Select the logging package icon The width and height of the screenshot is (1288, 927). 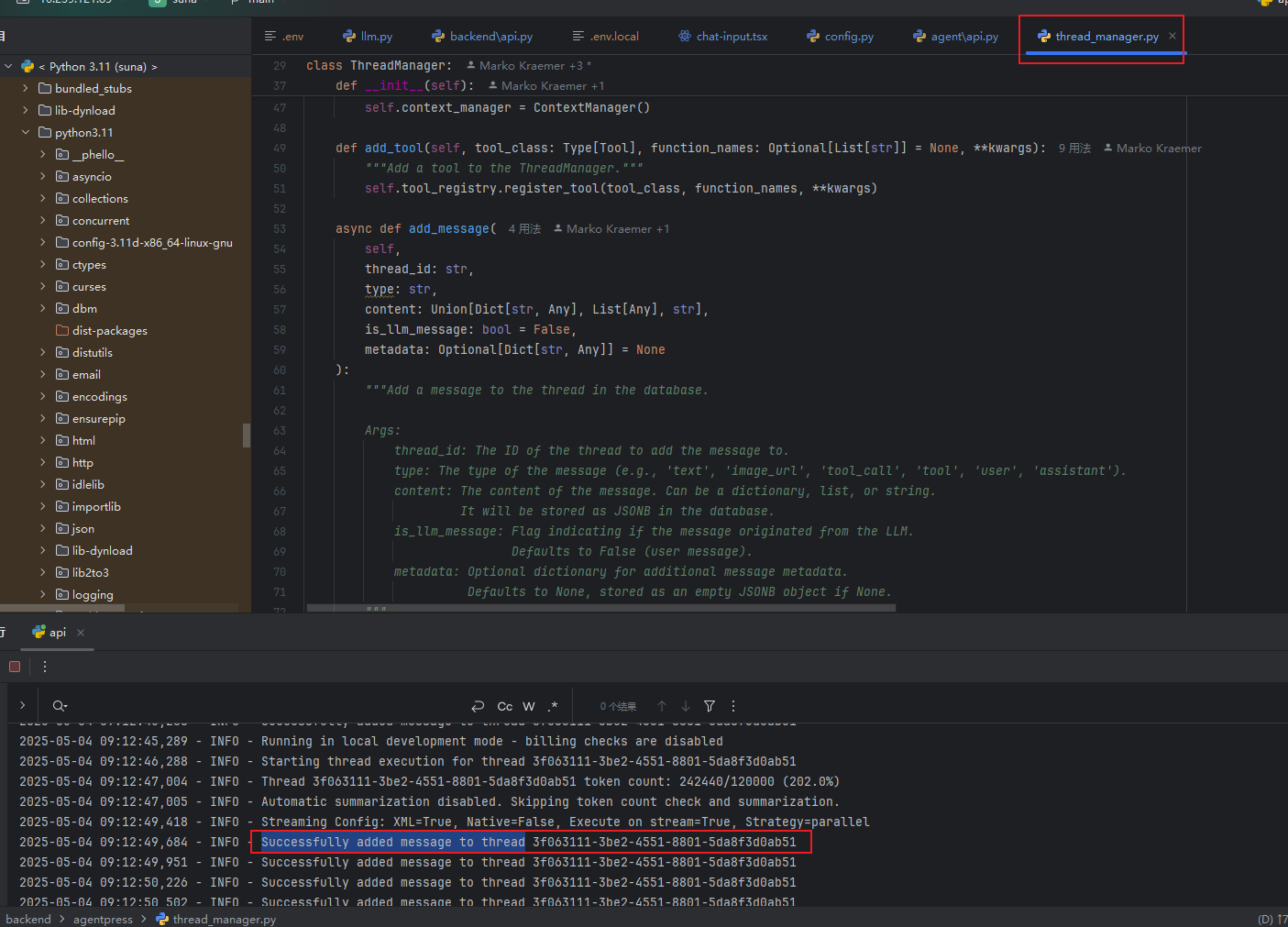tap(62, 594)
